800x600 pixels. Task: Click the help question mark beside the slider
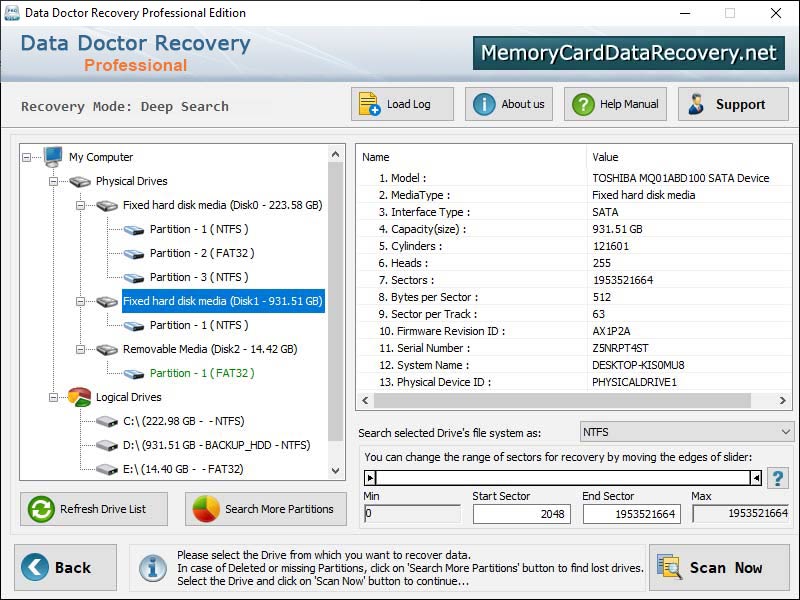pos(778,478)
